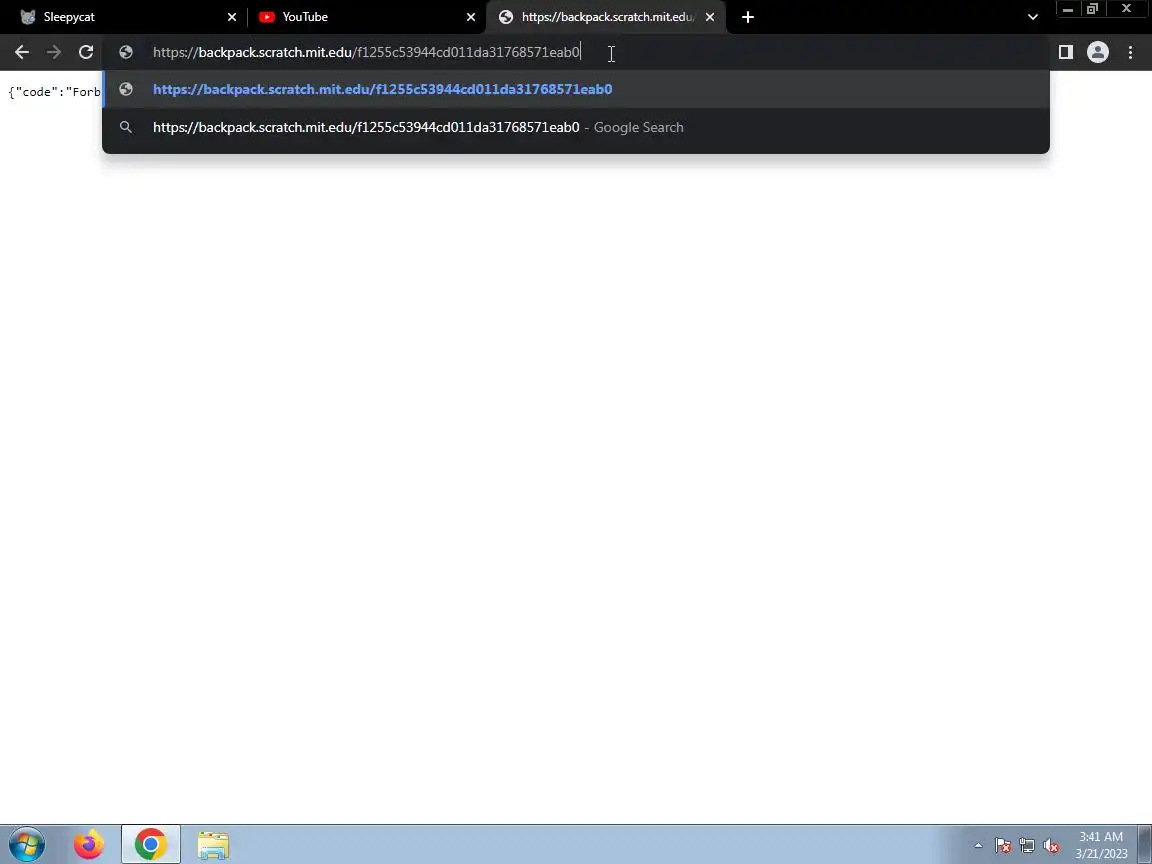The height and width of the screenshot is (864, 1152).
Task: Select the backpack.scratch.mit.edu tab
Action: coord(606,17)
